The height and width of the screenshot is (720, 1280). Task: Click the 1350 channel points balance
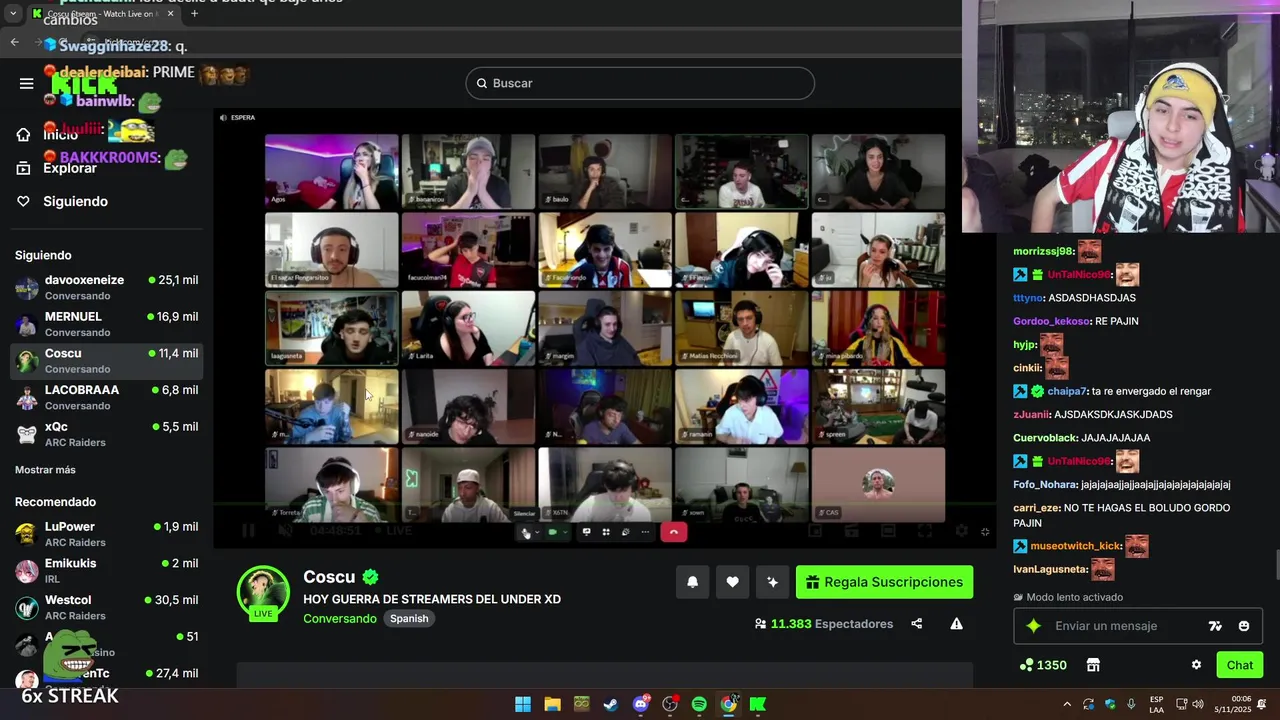click(x=1043, y=665)
